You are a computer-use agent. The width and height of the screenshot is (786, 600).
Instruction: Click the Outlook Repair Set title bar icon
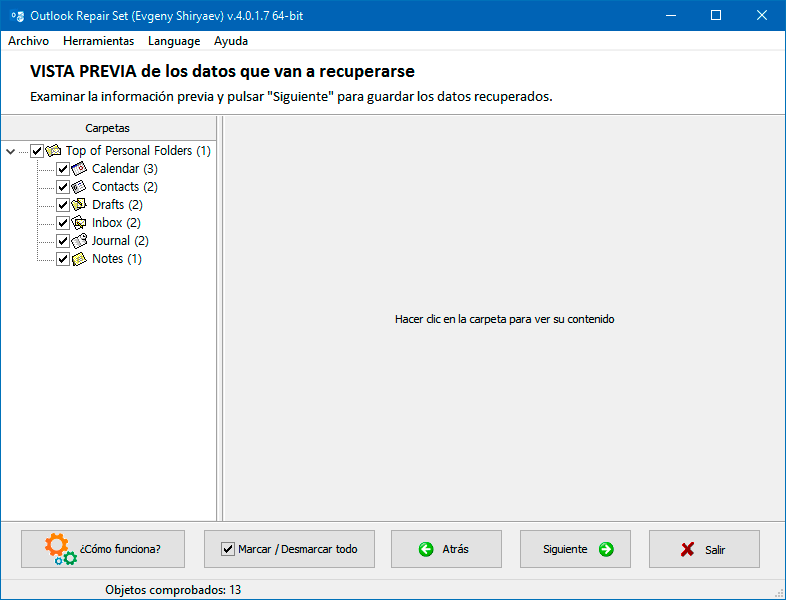[17, 16]
